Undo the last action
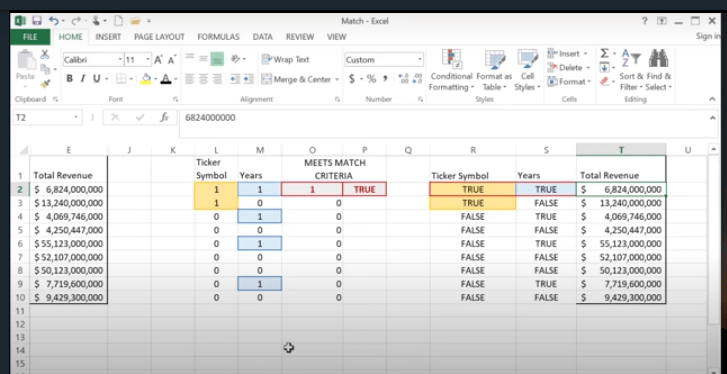The height and width of the screenshot is (374, 727). pos(53,21)
